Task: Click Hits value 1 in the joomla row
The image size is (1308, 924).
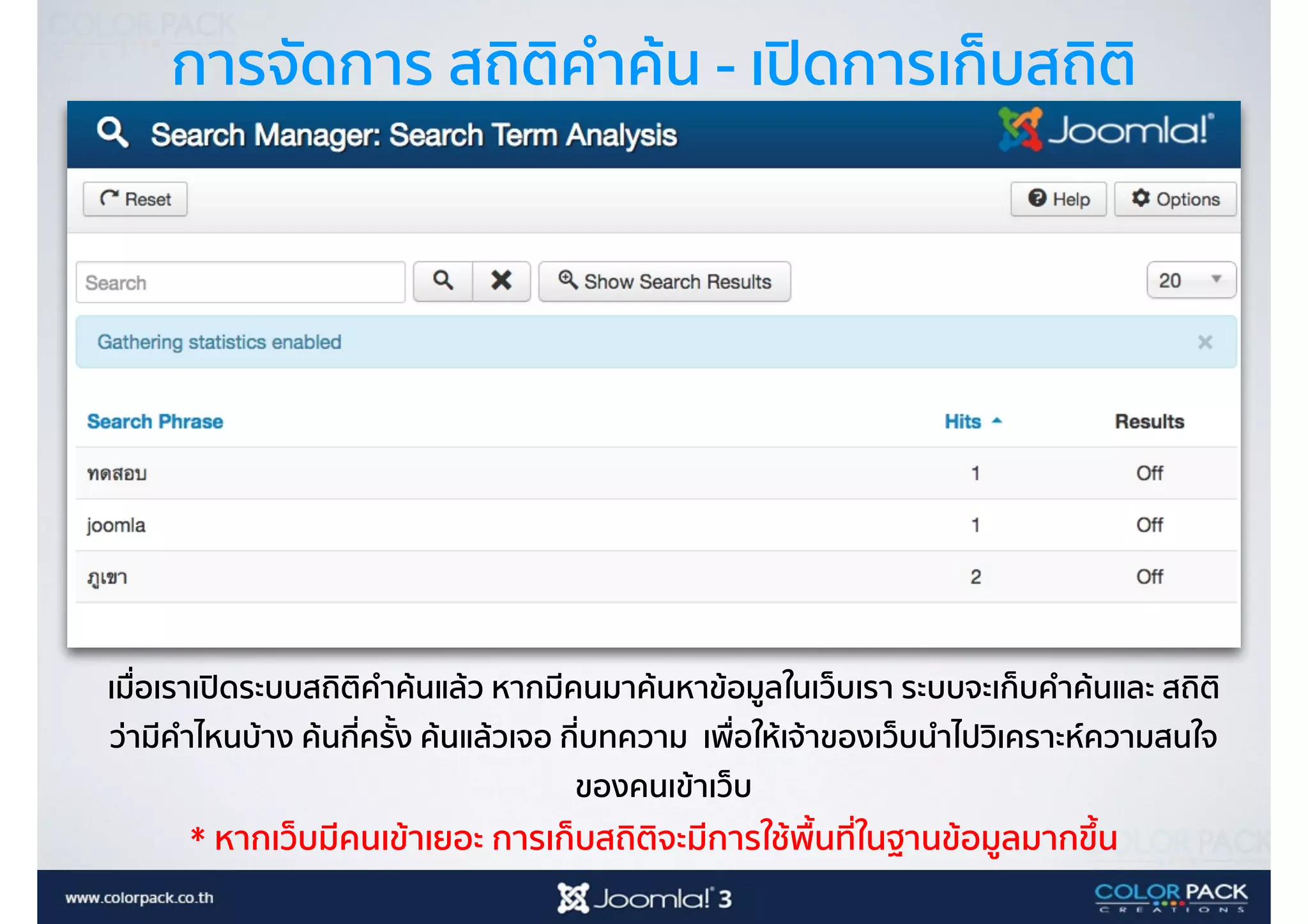Action: (975, 525)
